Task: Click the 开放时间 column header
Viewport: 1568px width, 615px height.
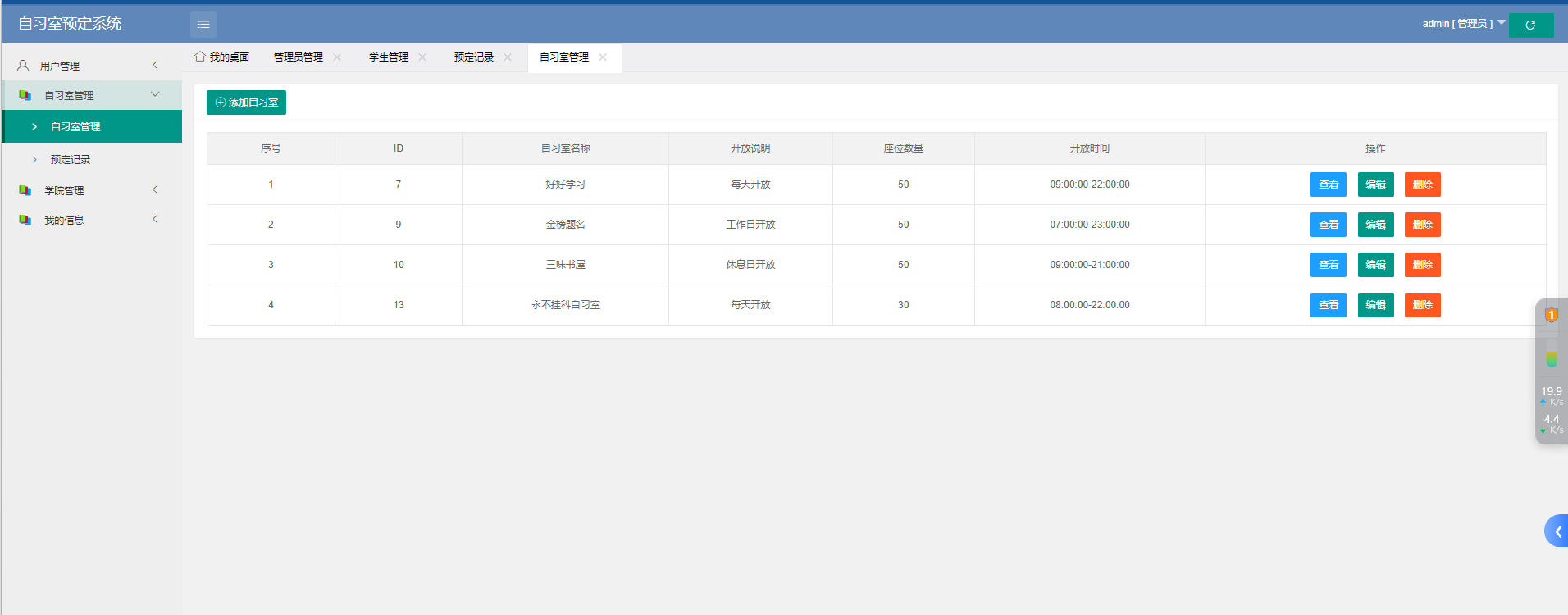Action: pyautogui.click(x=1089, y=148)
